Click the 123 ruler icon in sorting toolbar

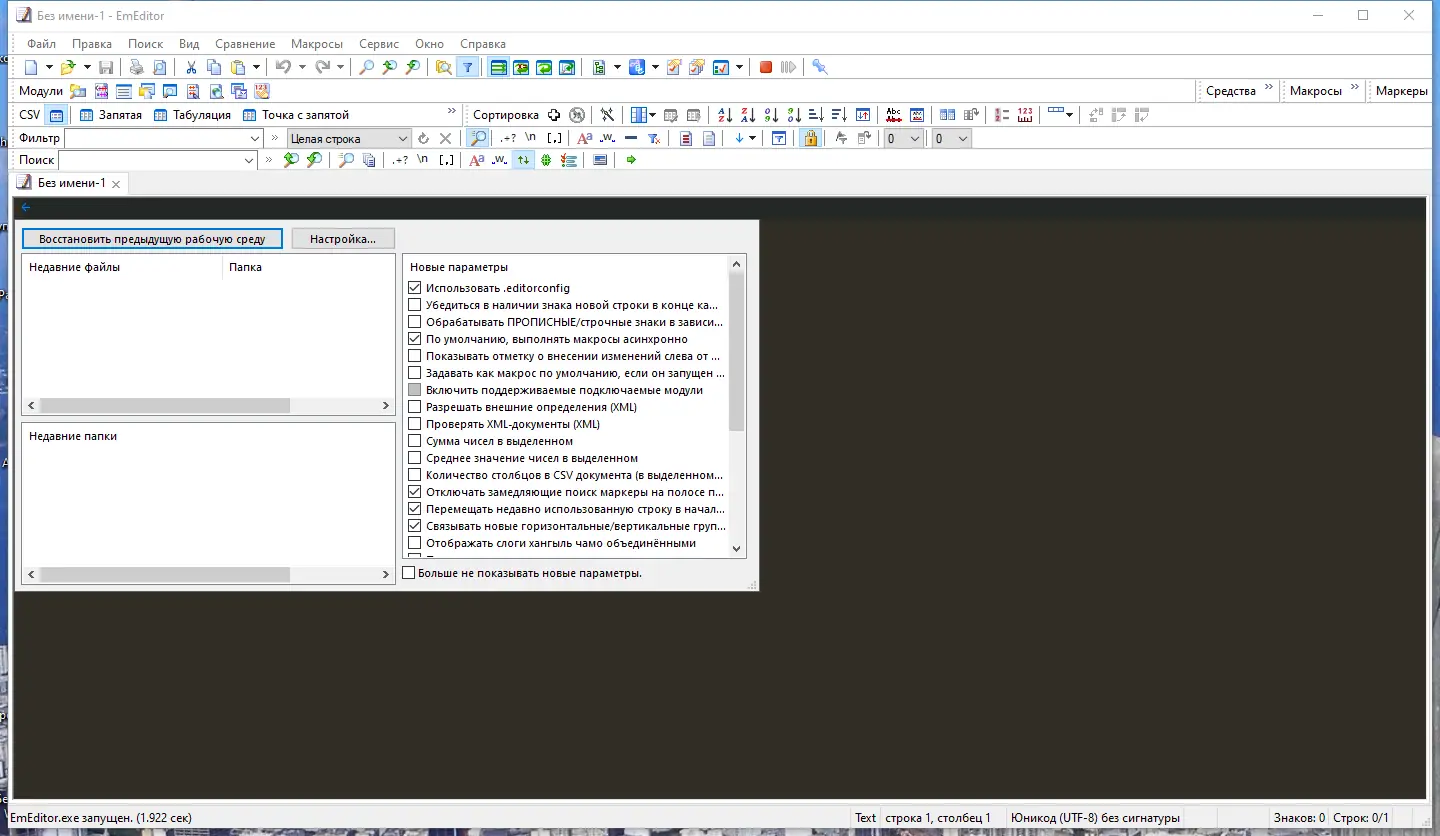click(x=1025, y=114)
